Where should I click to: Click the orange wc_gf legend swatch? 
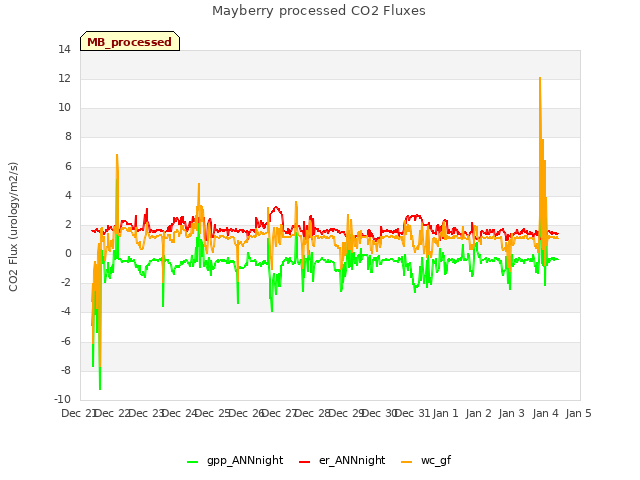407,462
